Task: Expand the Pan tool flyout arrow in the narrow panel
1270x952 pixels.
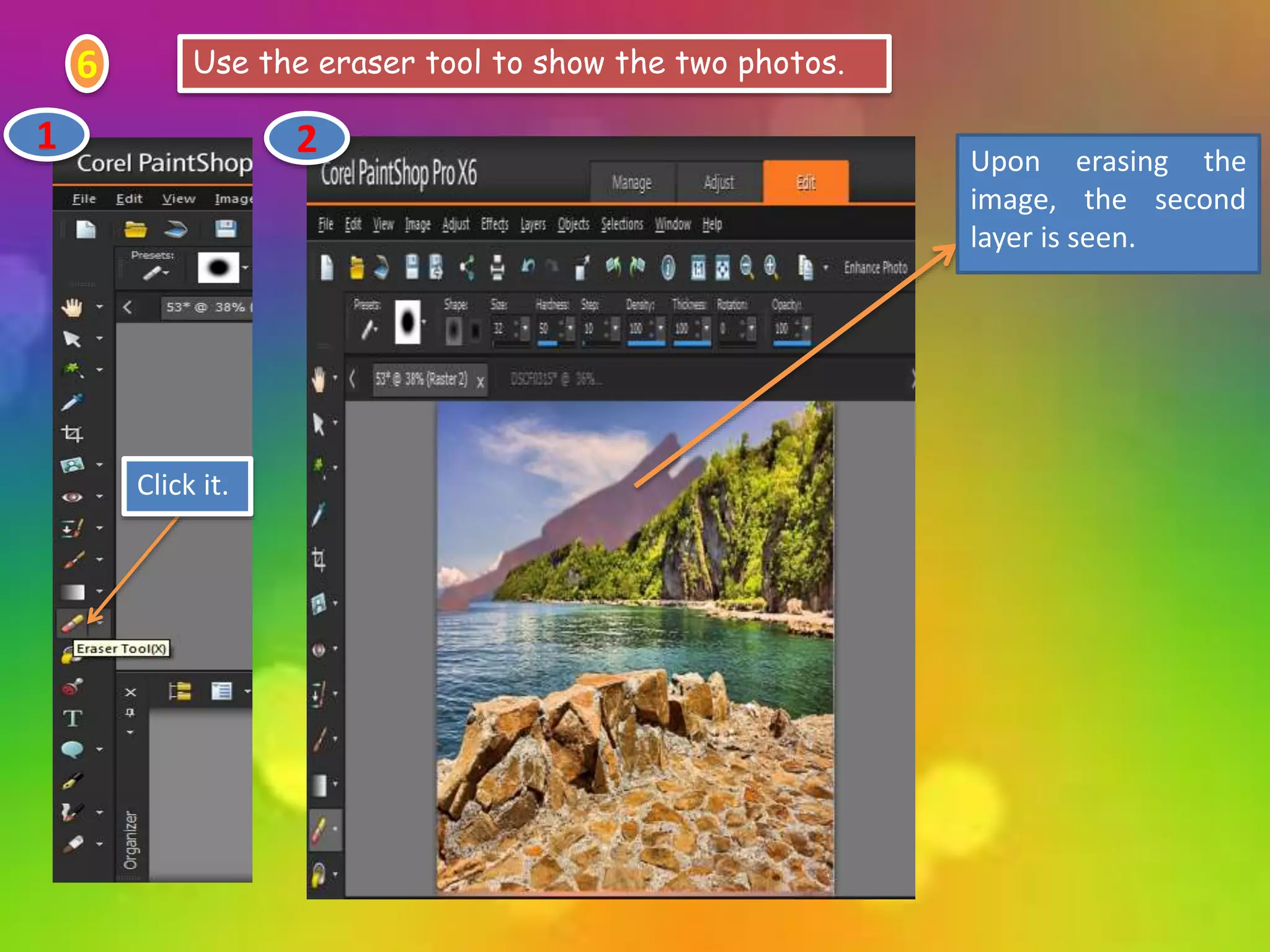Action: pos(99,307)
